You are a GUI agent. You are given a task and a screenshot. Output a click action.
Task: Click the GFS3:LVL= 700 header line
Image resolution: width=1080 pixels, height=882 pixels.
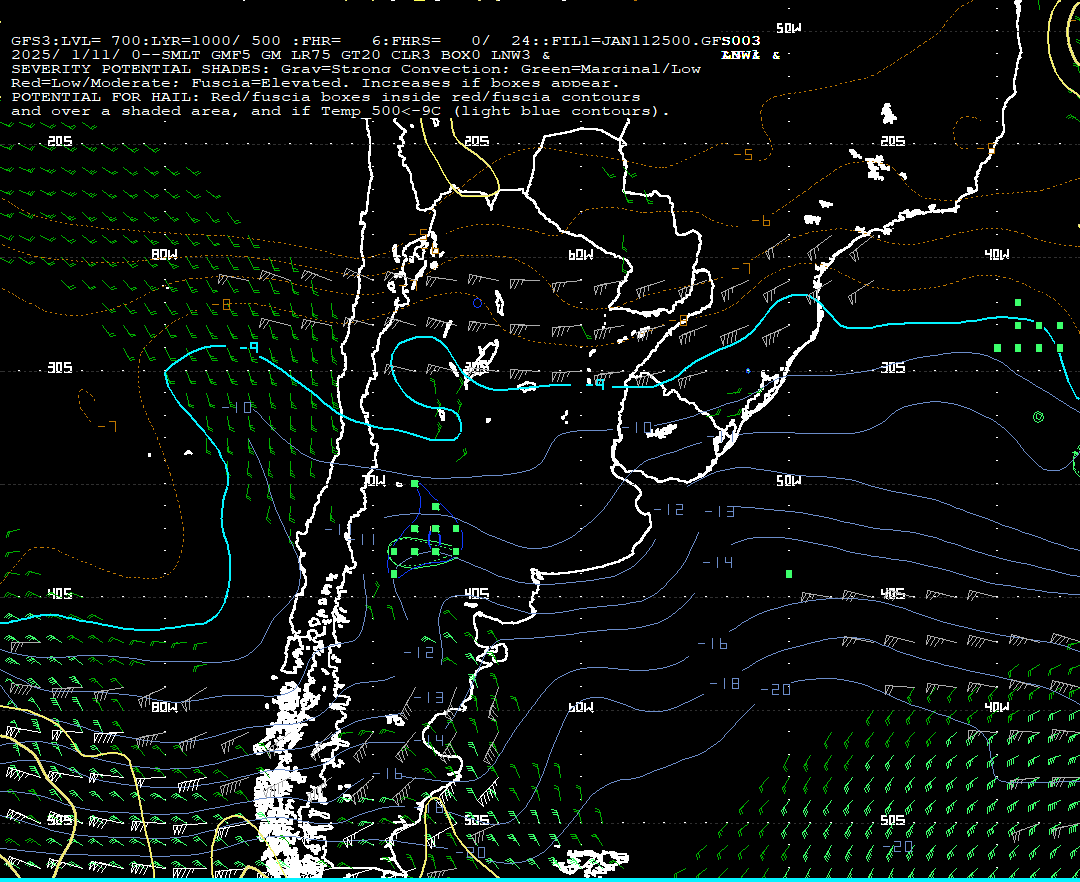click(386, 41)
